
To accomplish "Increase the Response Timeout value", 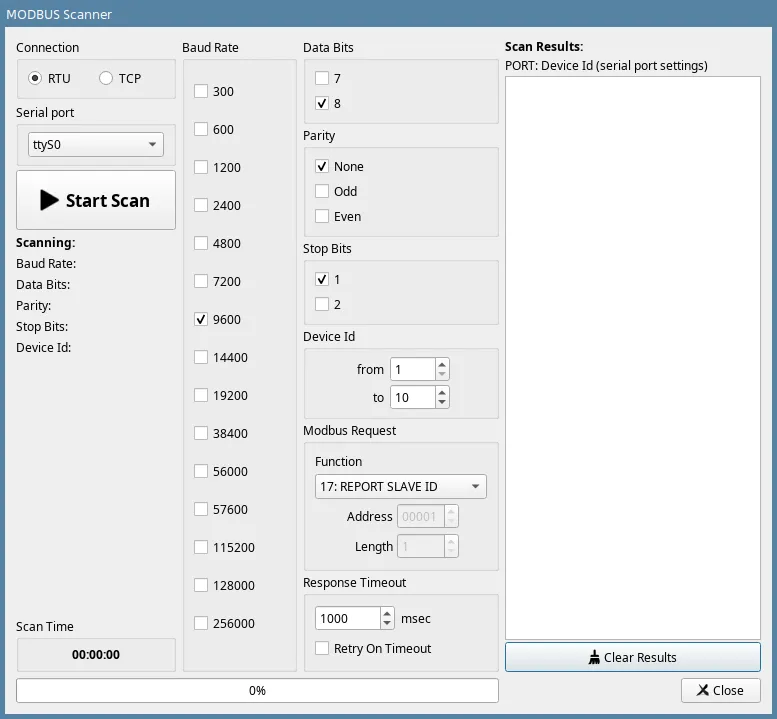I will [x=387, y=613].
